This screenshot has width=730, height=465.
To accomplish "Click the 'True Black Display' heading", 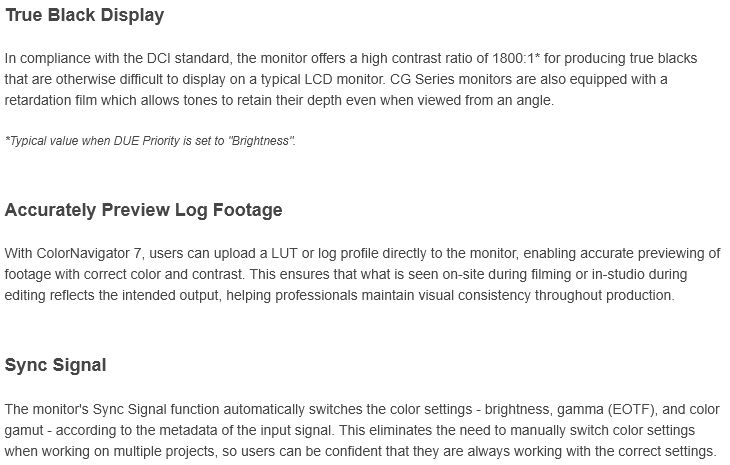I will (x=84, y=16).
